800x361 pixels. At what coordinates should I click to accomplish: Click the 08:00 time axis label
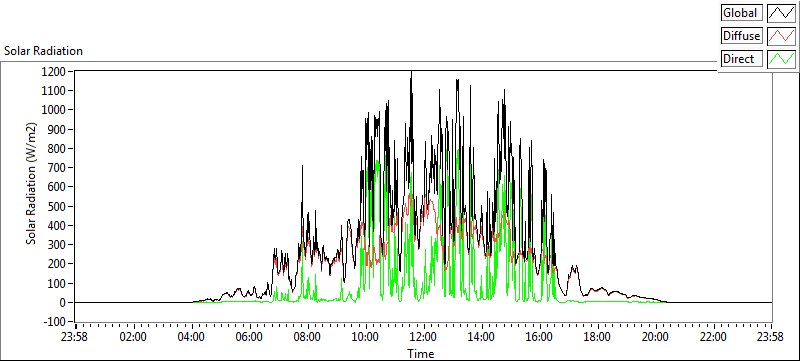tap(308, 338)
